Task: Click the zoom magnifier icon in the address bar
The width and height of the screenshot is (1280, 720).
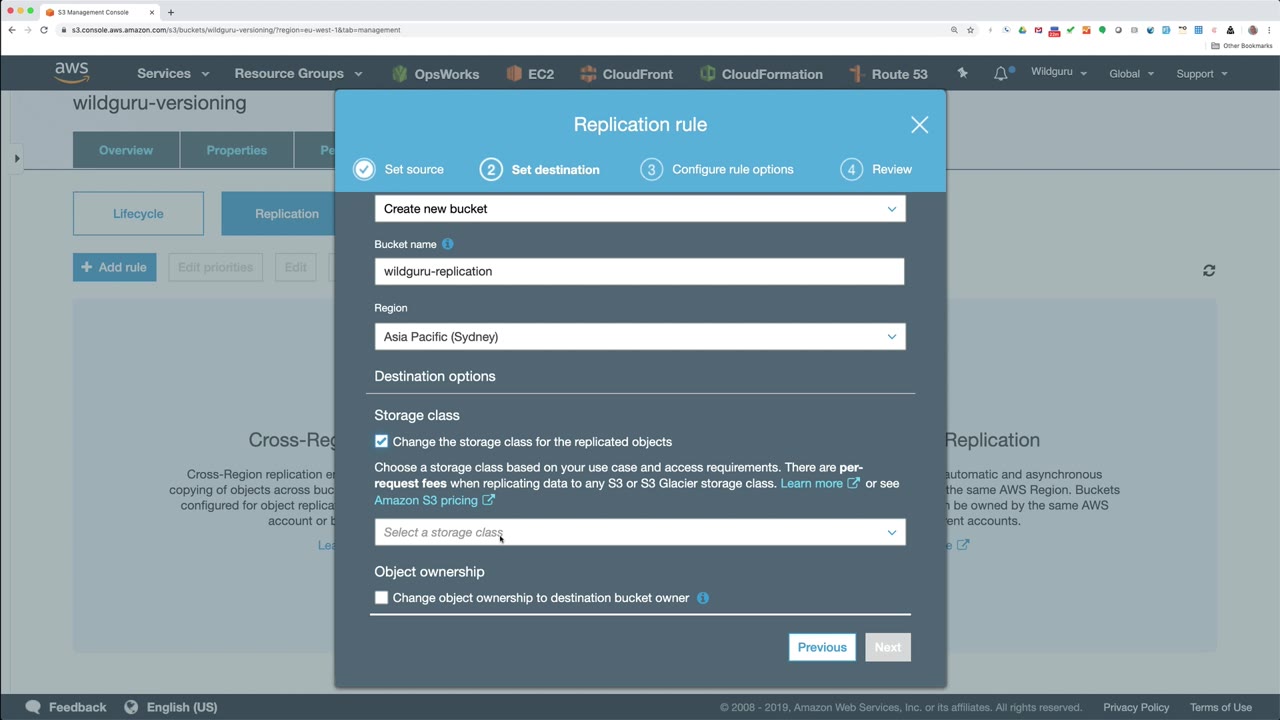Action: (954, 30)
